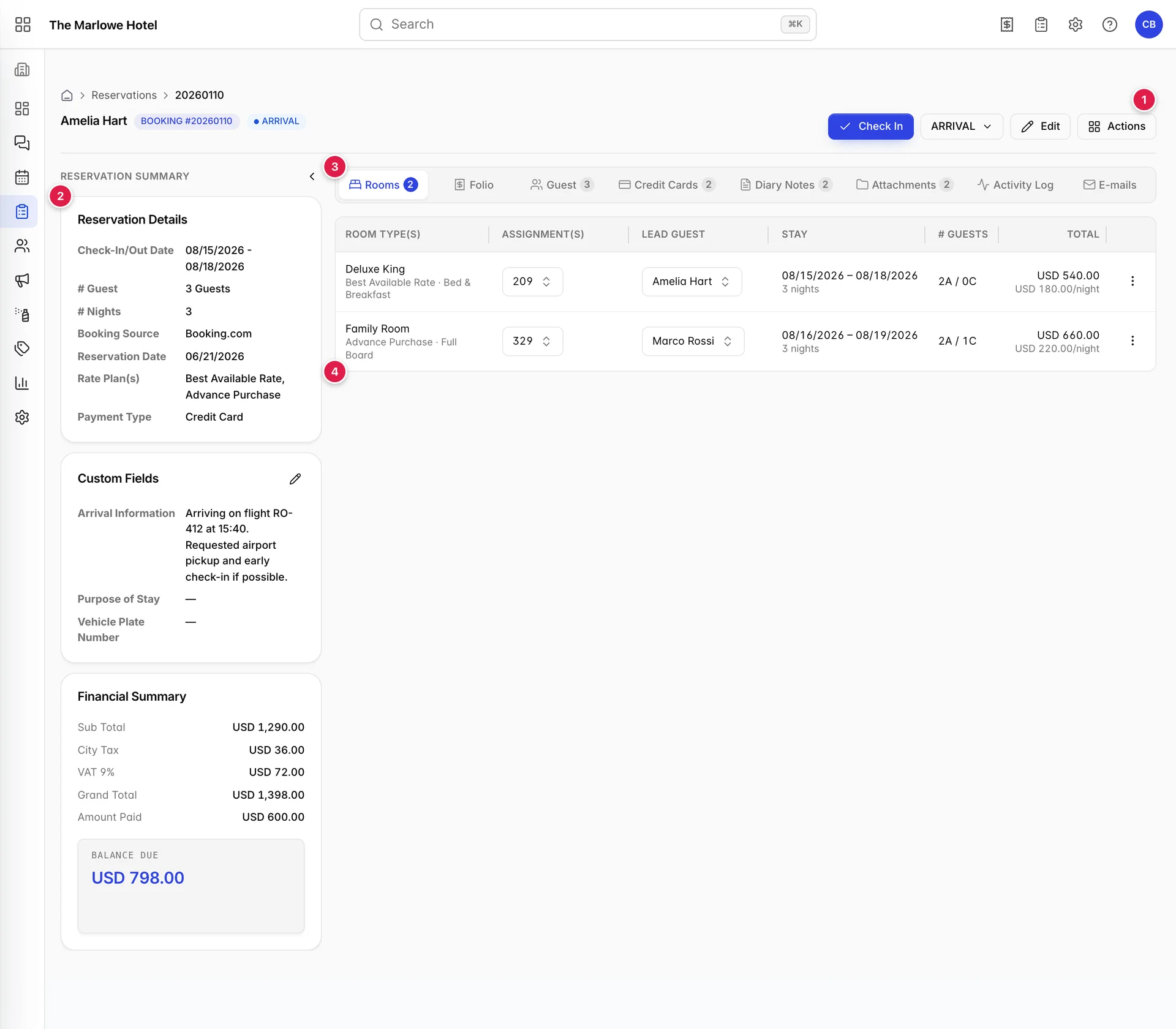Open the settings gear in top header
1176x1029 pixels.
tap(1076, 24)
